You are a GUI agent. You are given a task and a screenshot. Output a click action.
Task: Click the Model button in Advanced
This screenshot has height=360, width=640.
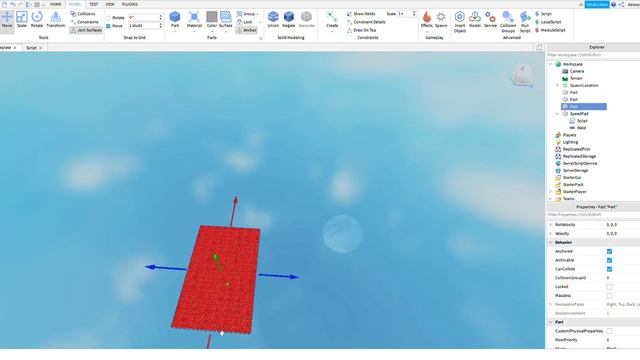(475, 20)
